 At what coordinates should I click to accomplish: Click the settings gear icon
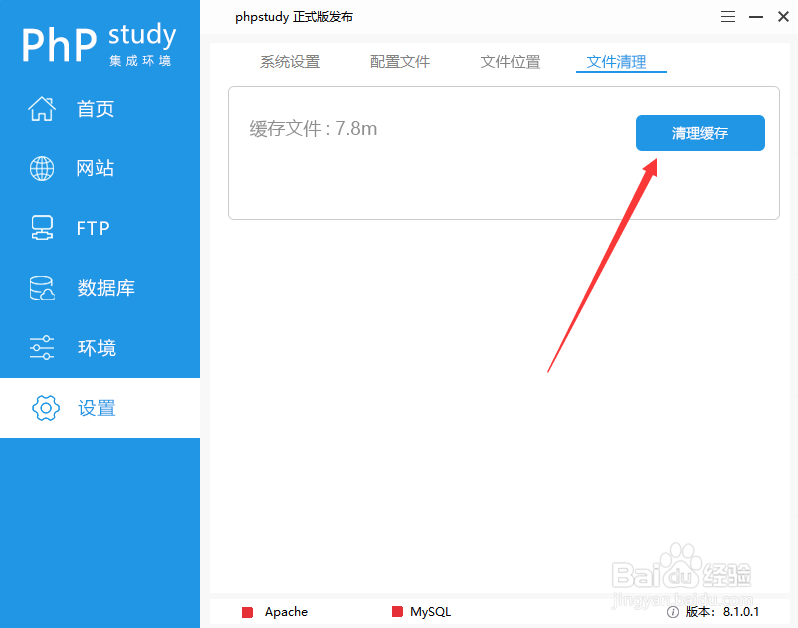(46, 408)
